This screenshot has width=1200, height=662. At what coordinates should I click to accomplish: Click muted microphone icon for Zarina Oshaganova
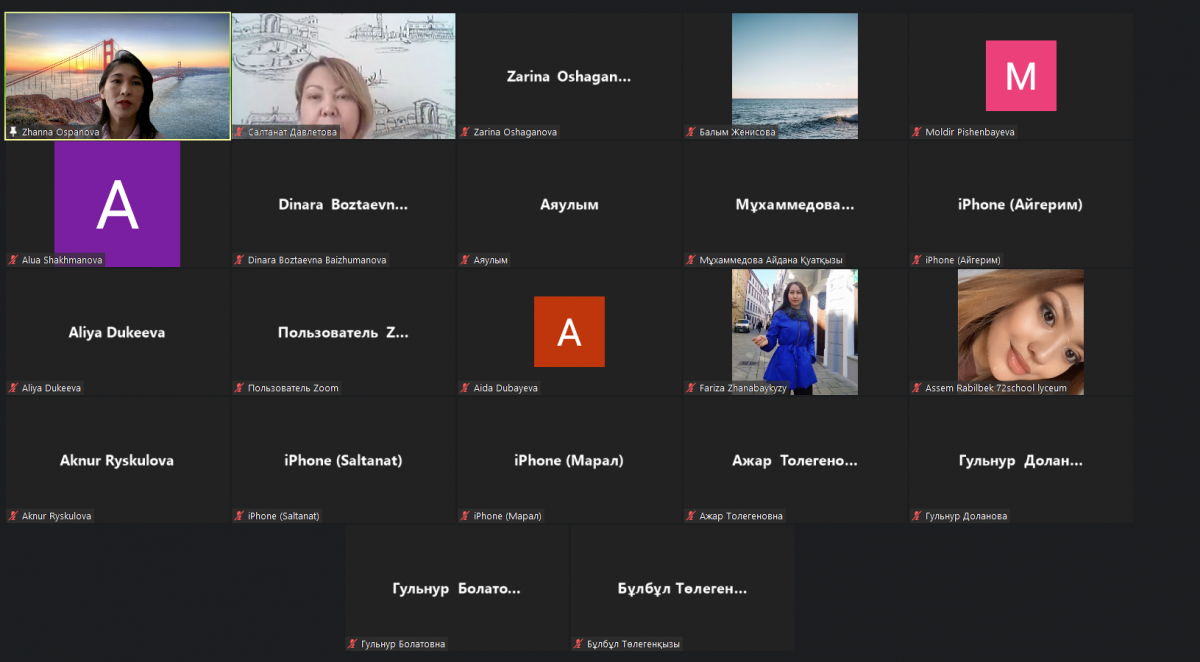465,132
